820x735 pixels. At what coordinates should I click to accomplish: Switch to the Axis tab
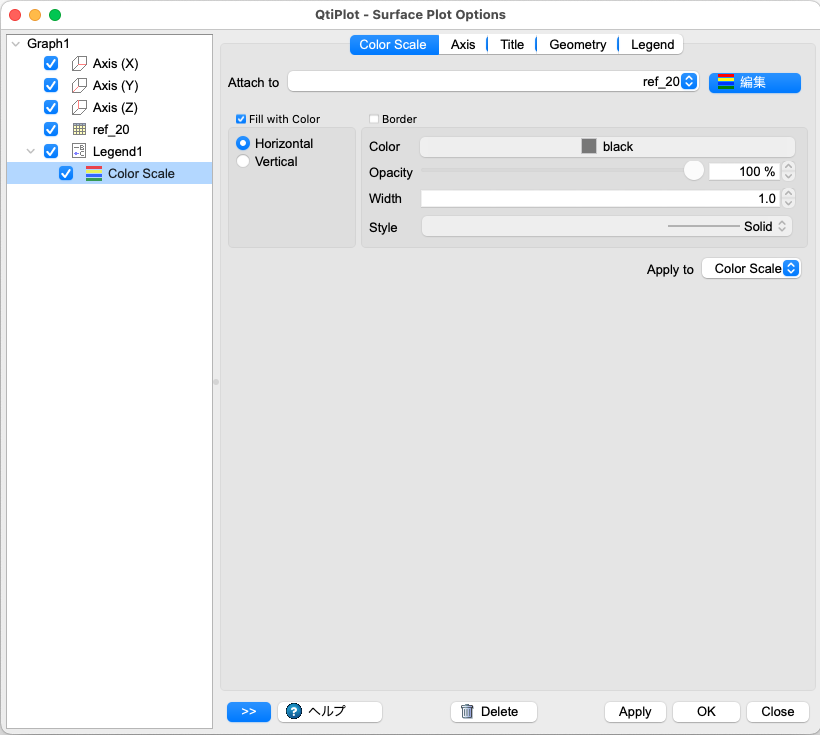point(463,44)
